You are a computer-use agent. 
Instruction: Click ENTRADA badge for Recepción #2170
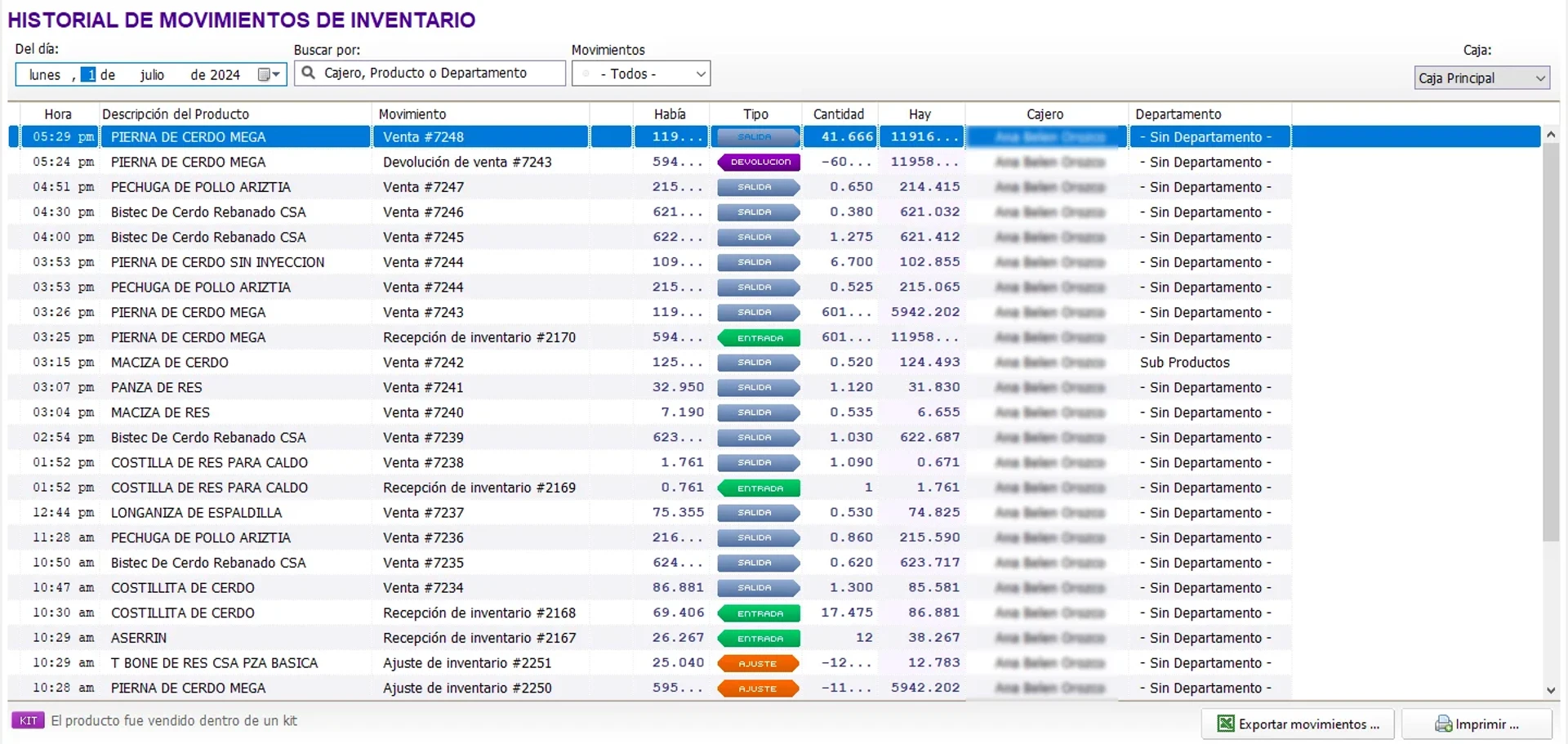[759, 337]
